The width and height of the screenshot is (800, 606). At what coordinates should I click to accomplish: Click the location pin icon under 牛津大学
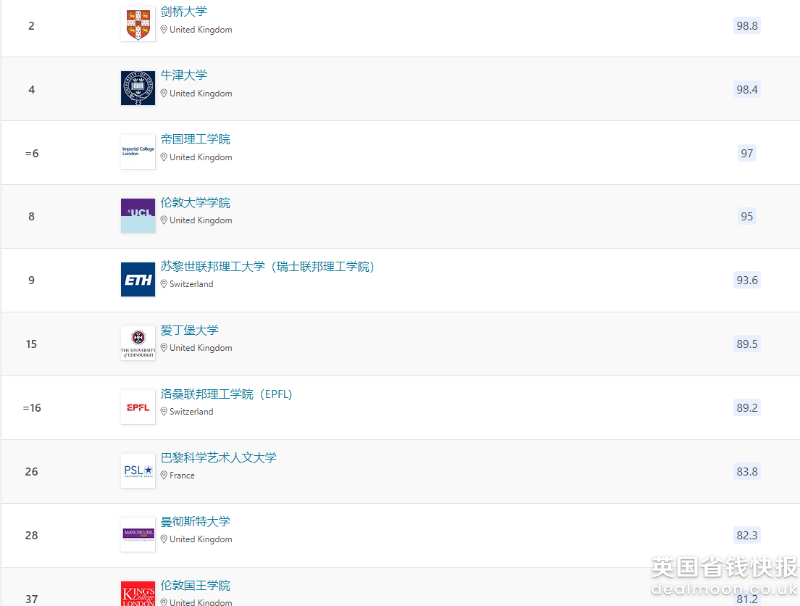tap(164, 93)
